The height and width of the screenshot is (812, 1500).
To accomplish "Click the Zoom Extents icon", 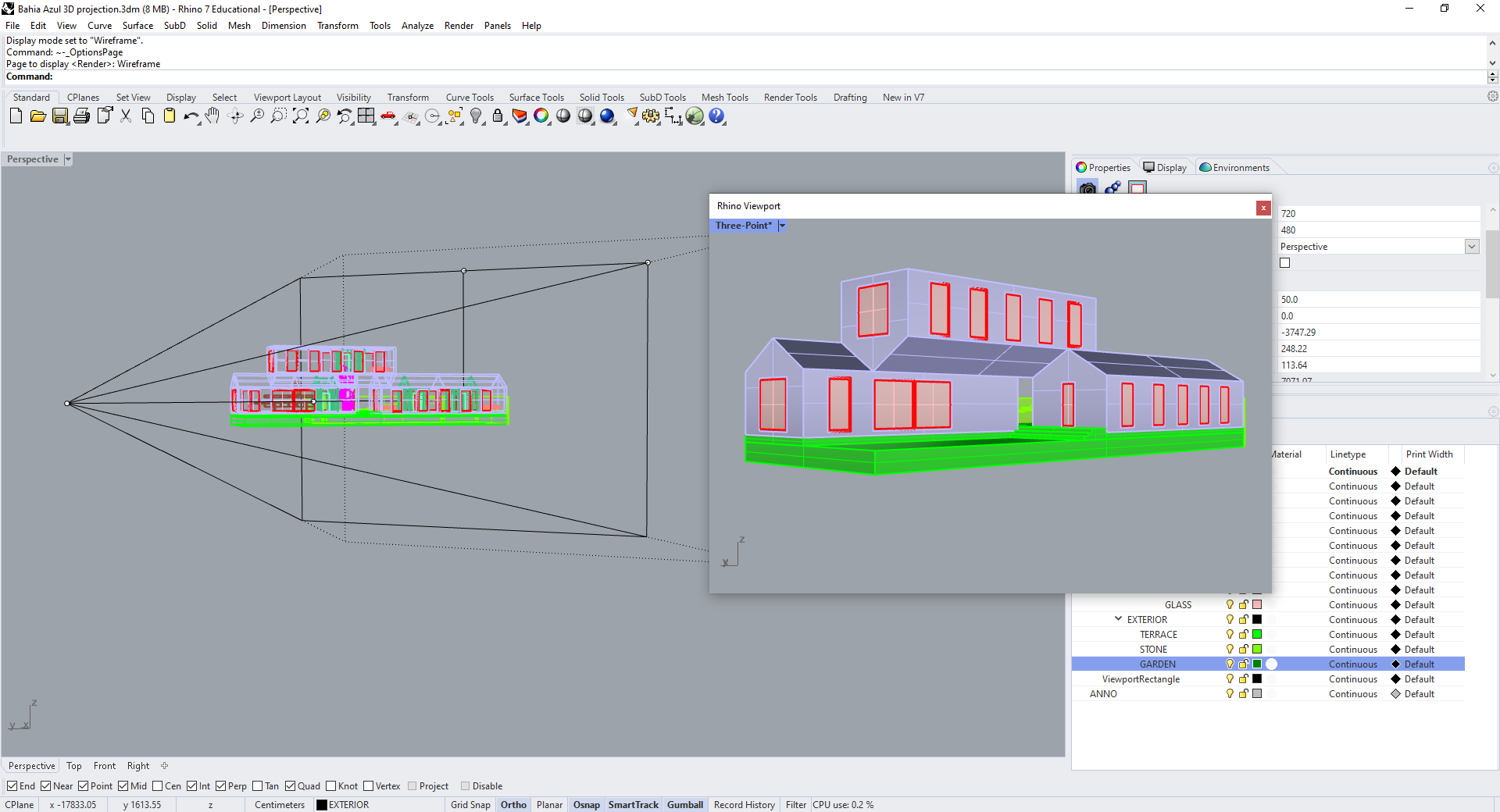I will click(300, 116).
